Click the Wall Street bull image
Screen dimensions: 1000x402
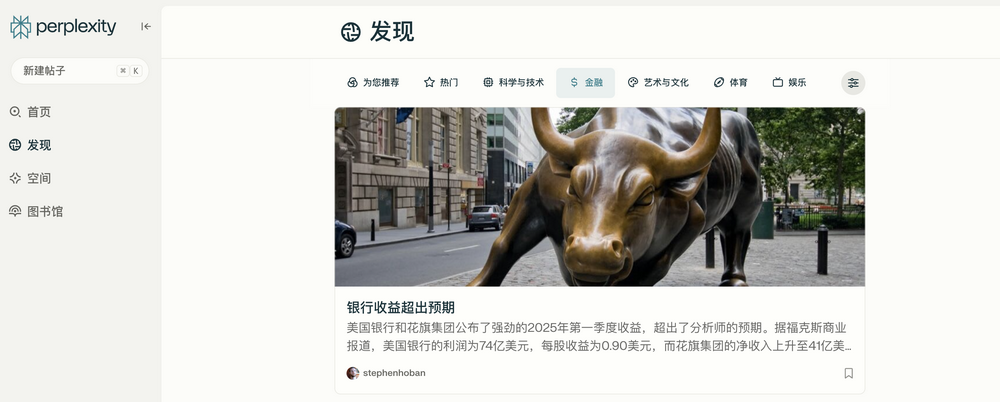click(x=599, y=197)
